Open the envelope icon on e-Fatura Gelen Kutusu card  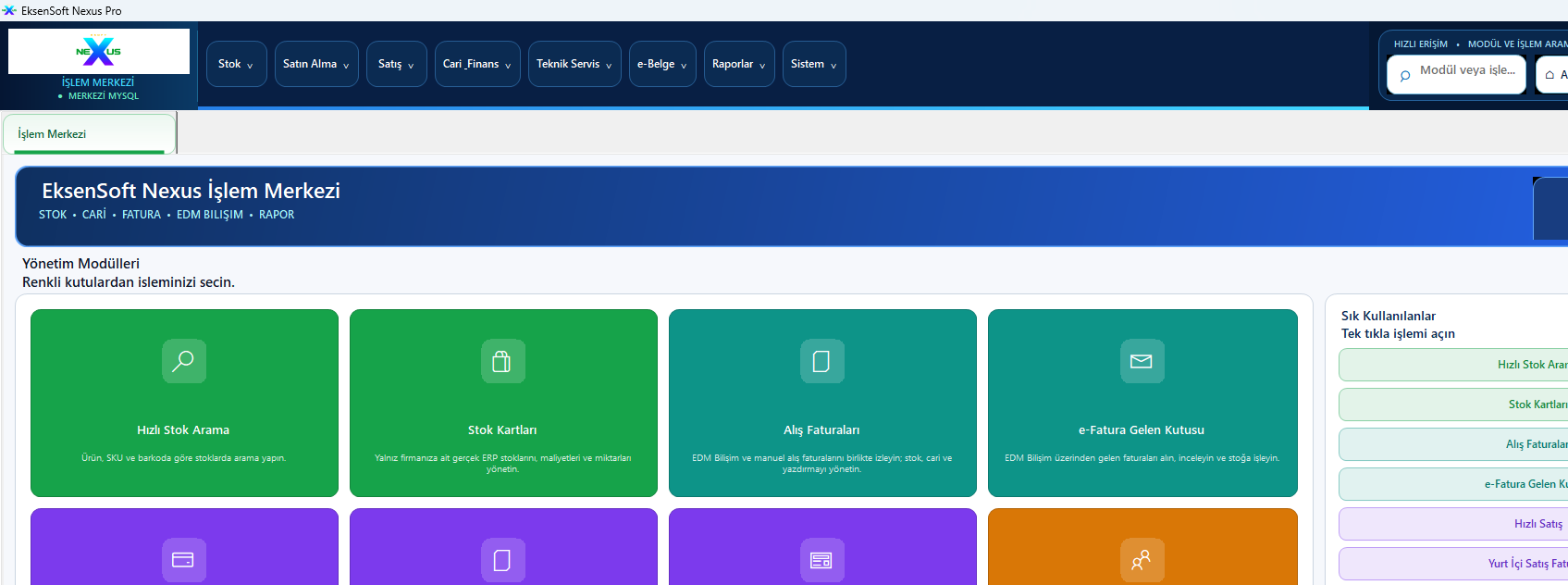(1142, 361)
